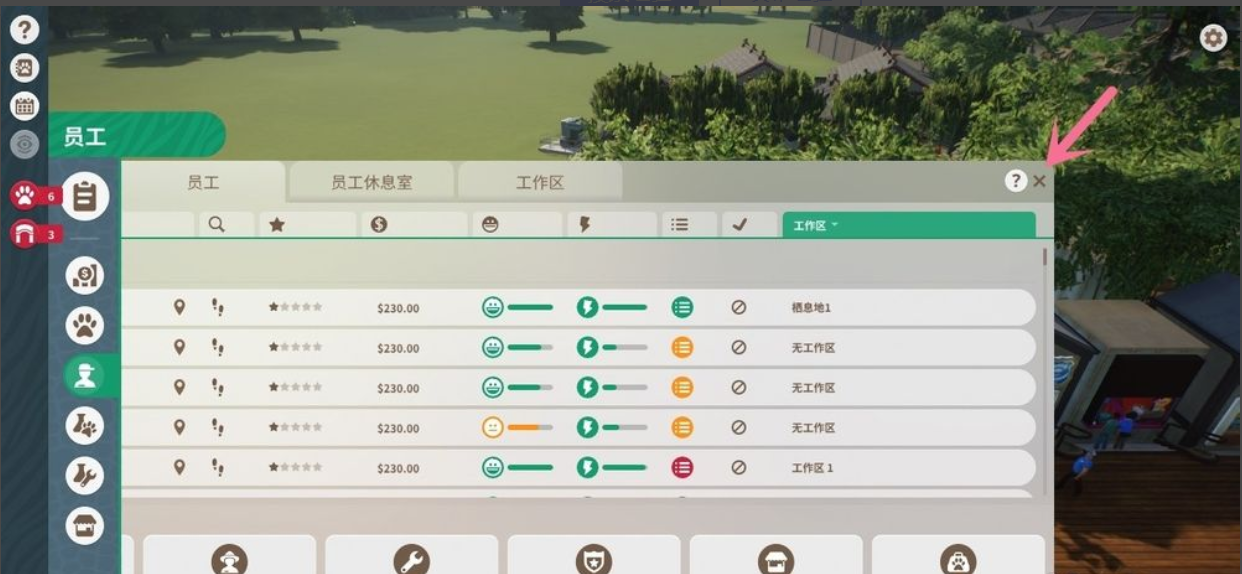Select the 栖息地1 work zone text
This screenshot has width=1242, height=574.
click(x=811, y=308)
